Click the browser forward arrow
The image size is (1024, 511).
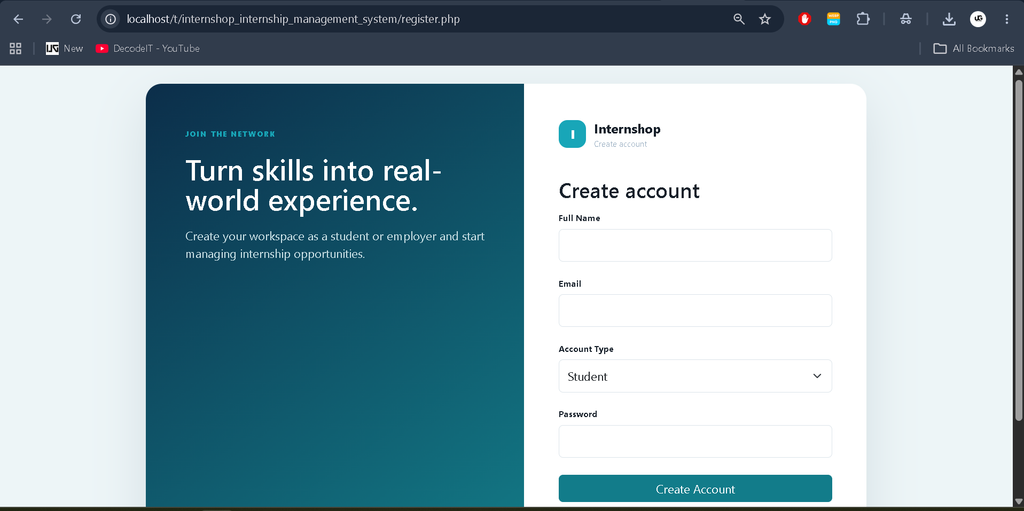pyautogui.click(x=47, y=19)
